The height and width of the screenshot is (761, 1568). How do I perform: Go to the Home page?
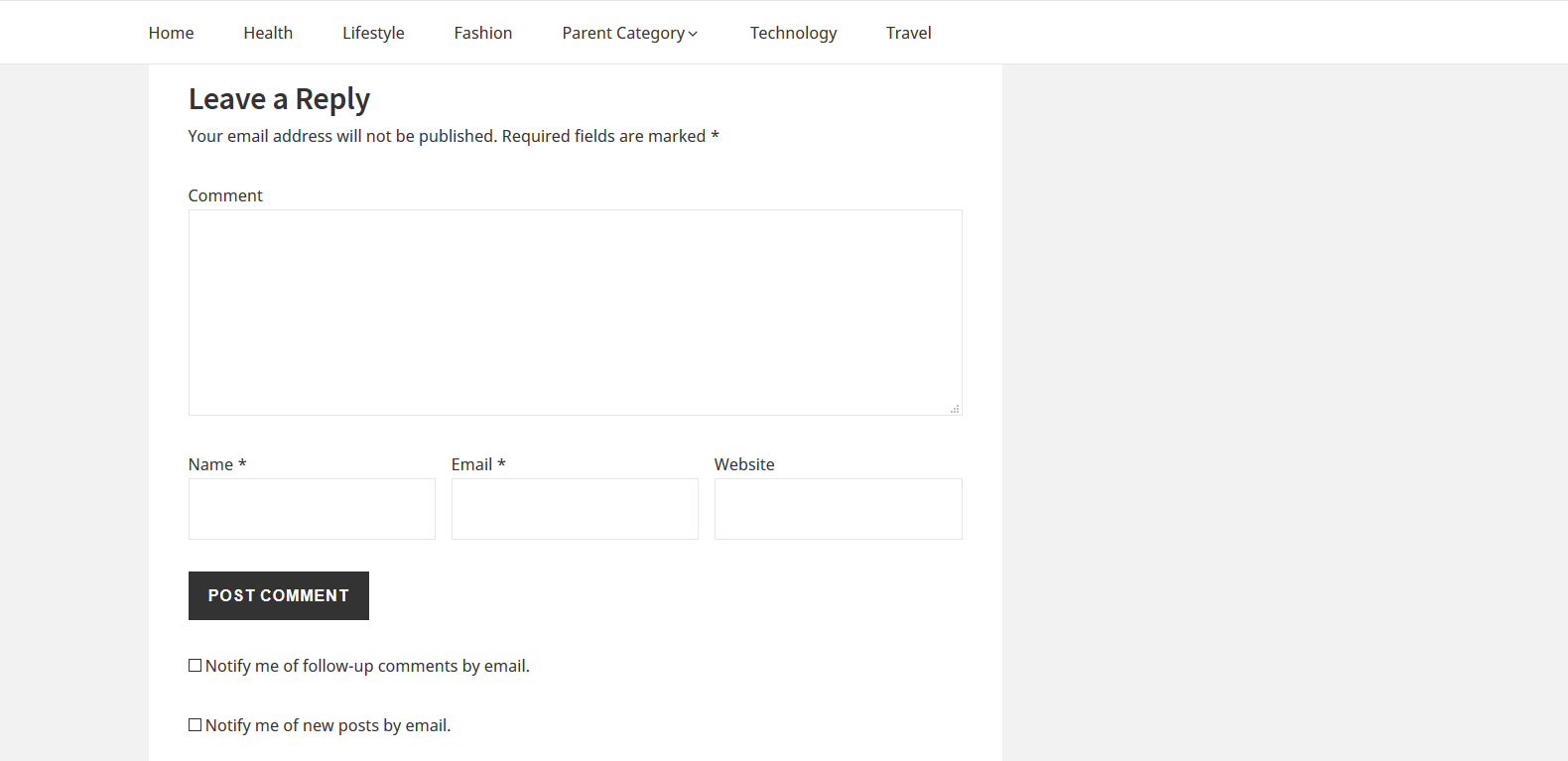click(171, 33)
